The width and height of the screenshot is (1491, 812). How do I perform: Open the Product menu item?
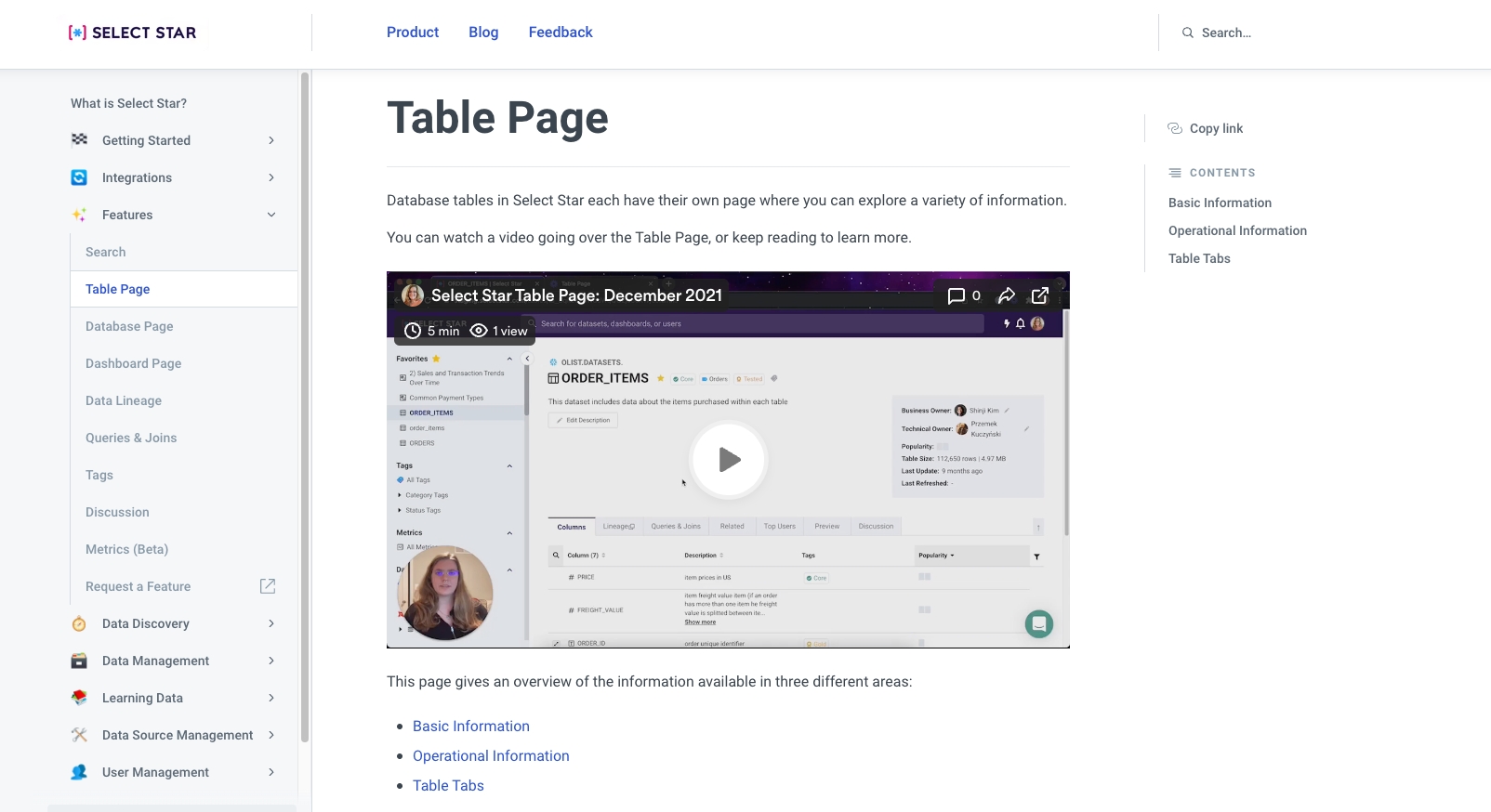click(413, 33)
